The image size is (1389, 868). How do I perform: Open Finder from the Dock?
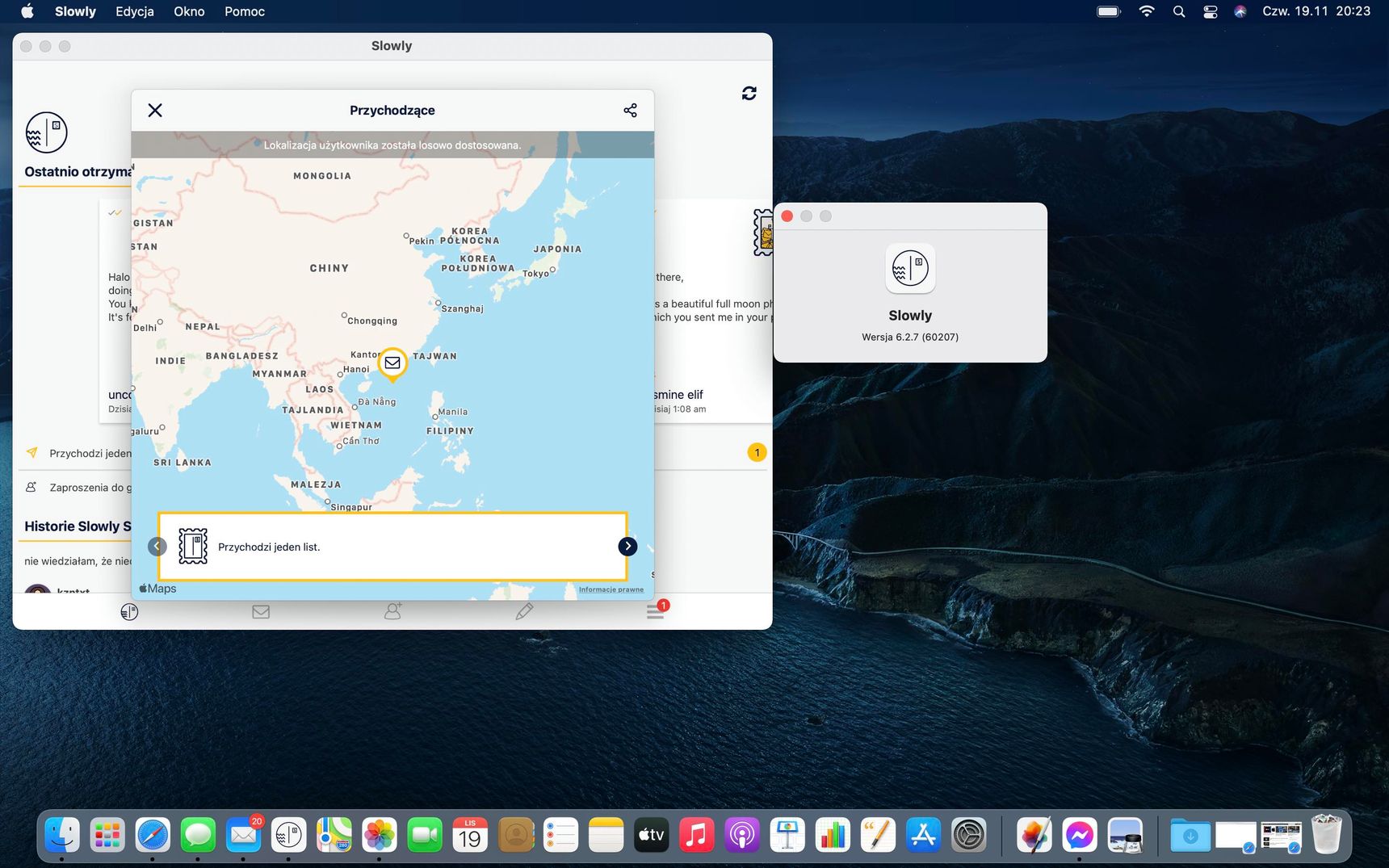point(62,835)
